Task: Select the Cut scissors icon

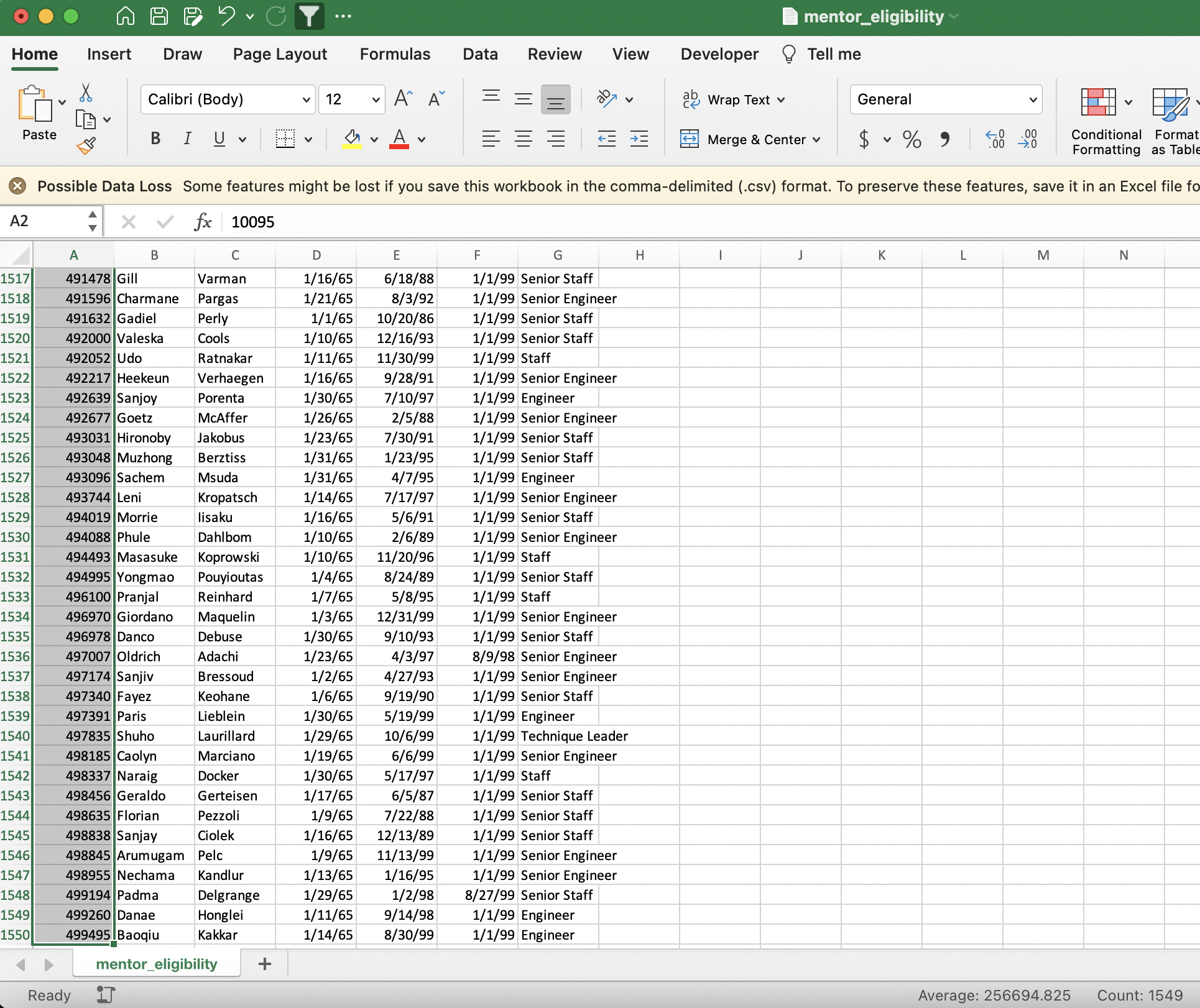Action: 86,92
